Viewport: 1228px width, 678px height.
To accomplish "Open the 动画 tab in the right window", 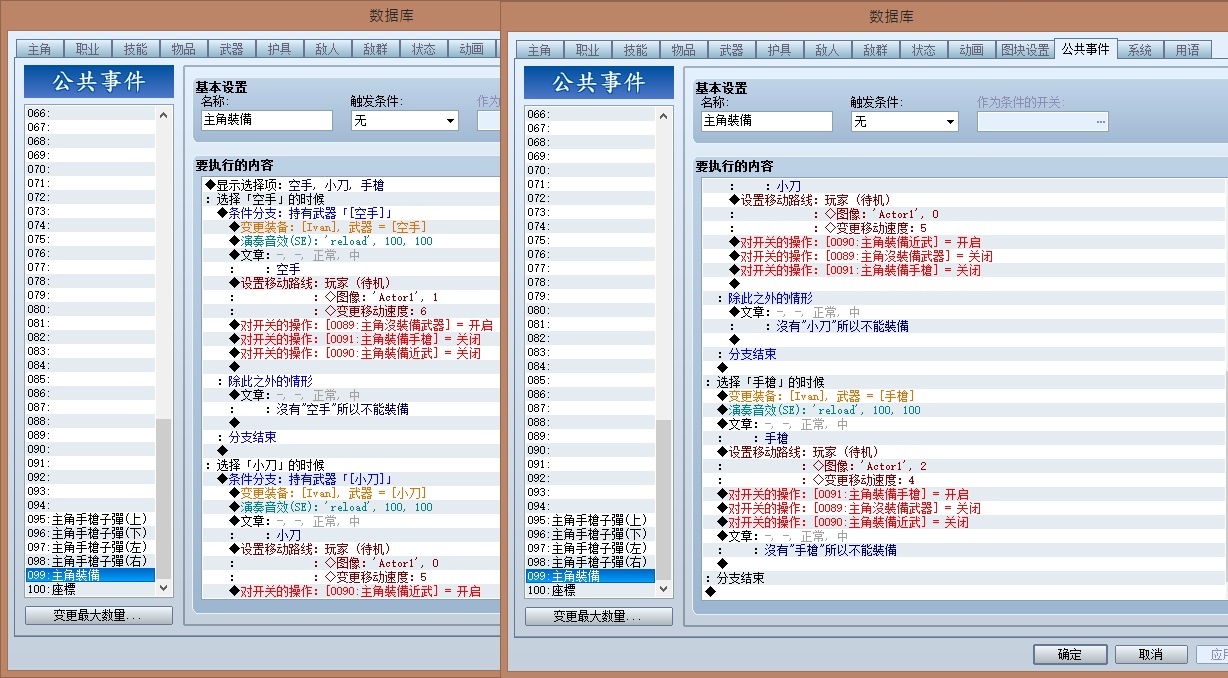I will 971,50.
